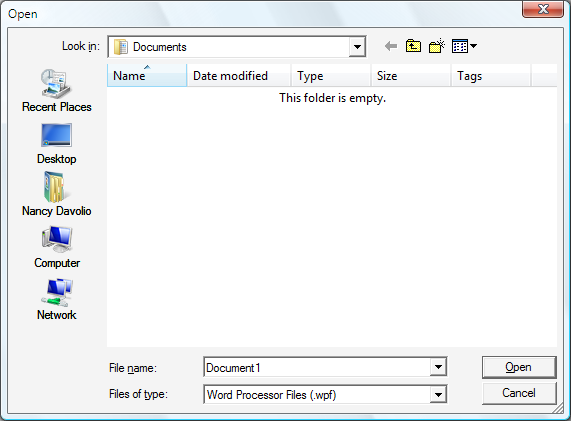Sort by Type column header
This screenshot has width=571, height=421.
point(331,75)
